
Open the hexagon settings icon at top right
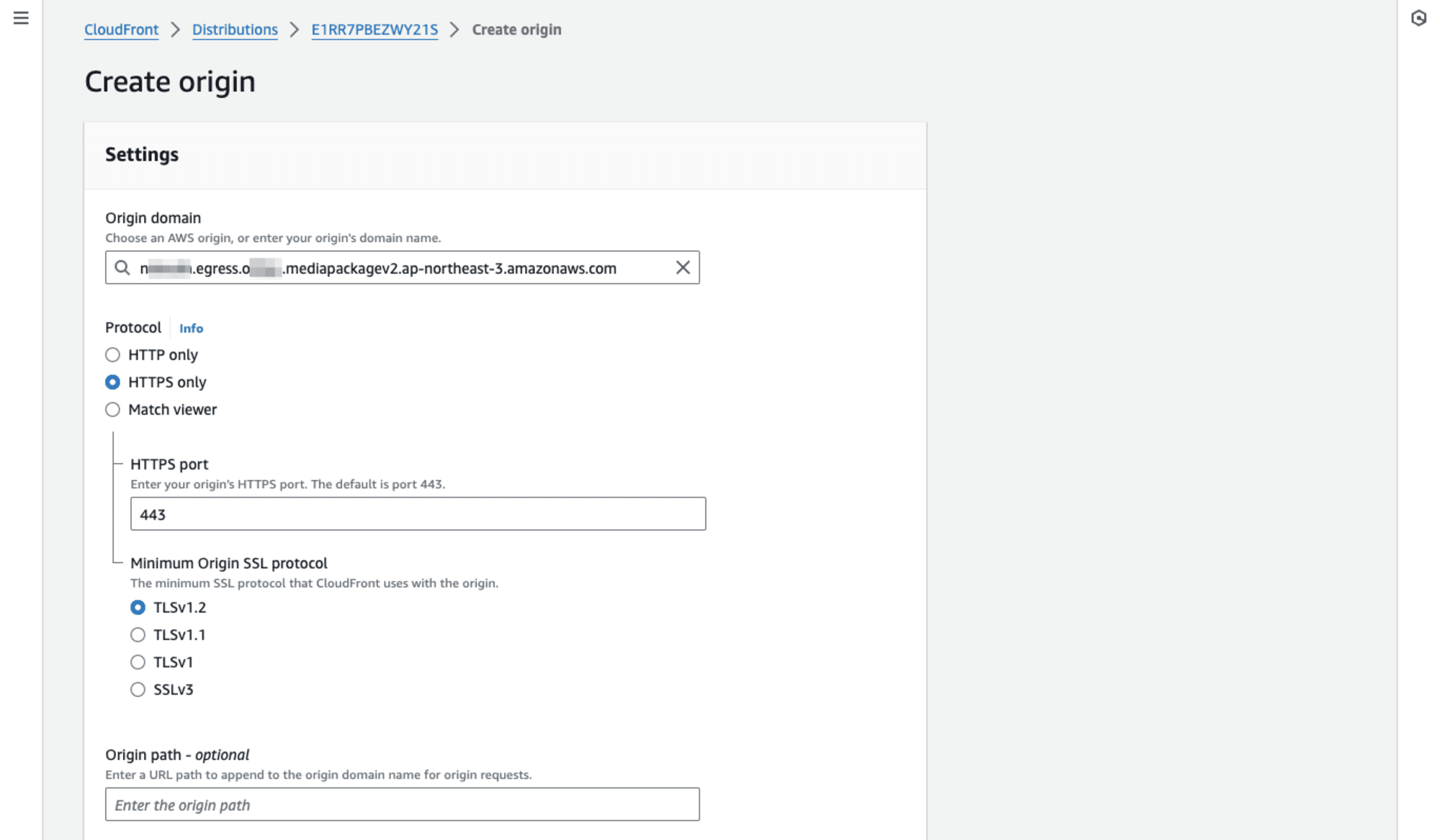click(1418, 18)
